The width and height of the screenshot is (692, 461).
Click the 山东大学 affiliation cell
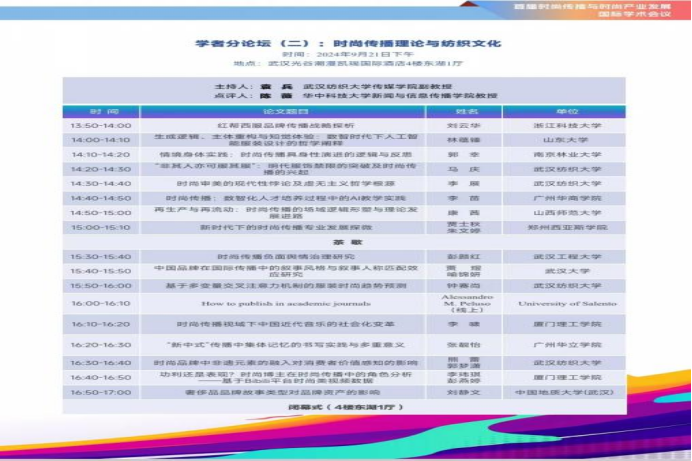tap(567, 141)
